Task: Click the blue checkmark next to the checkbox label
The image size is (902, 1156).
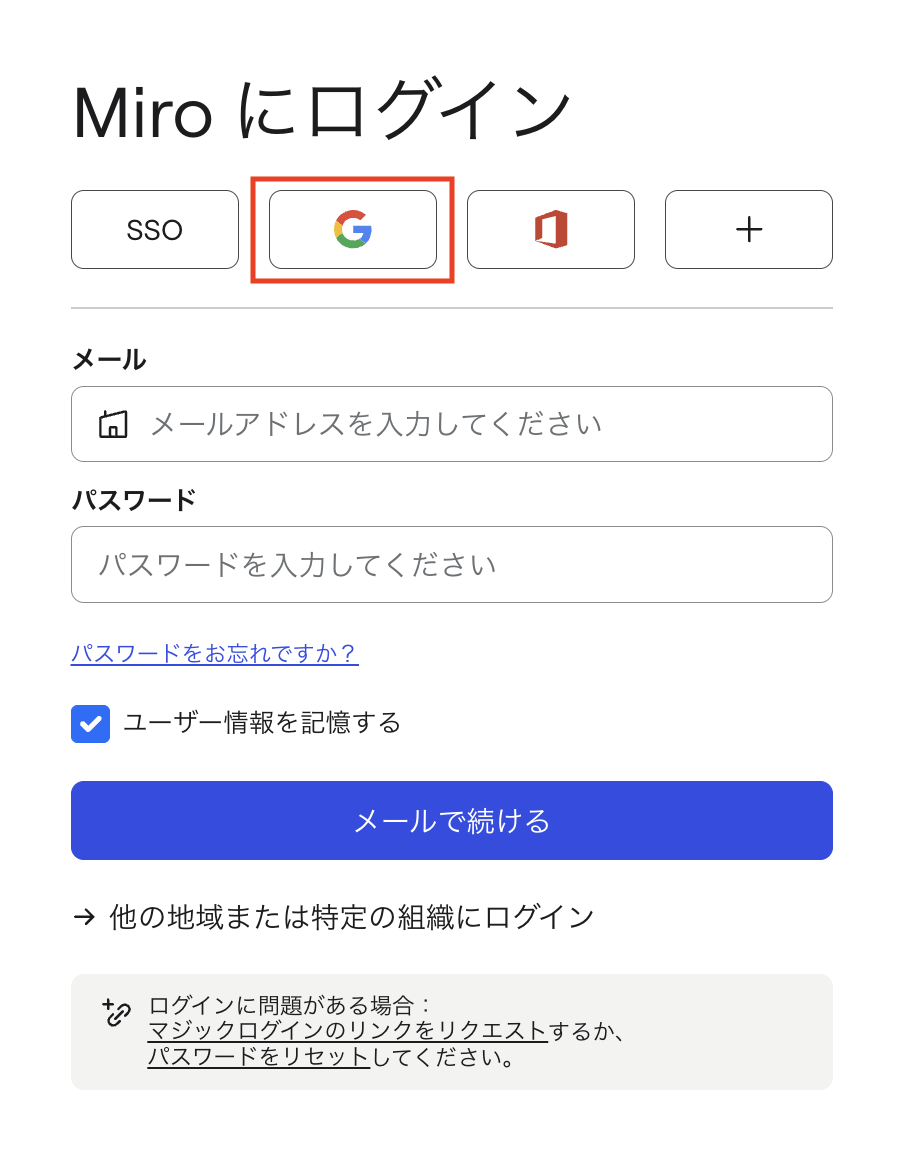Action: pyautogui.click(x=90, y=723)
